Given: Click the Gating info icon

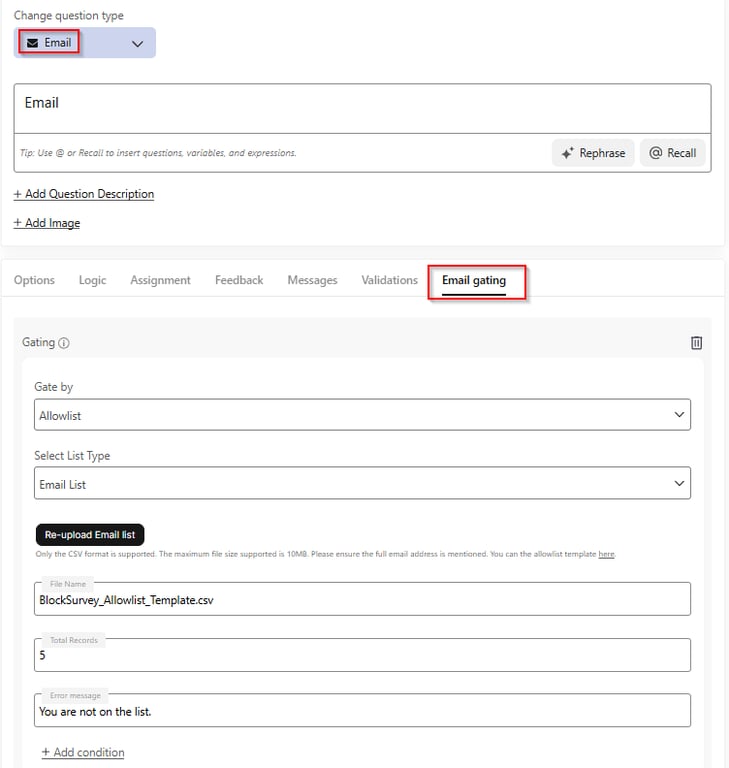Looking at the screenshot, I should click(x=64, y=343).
